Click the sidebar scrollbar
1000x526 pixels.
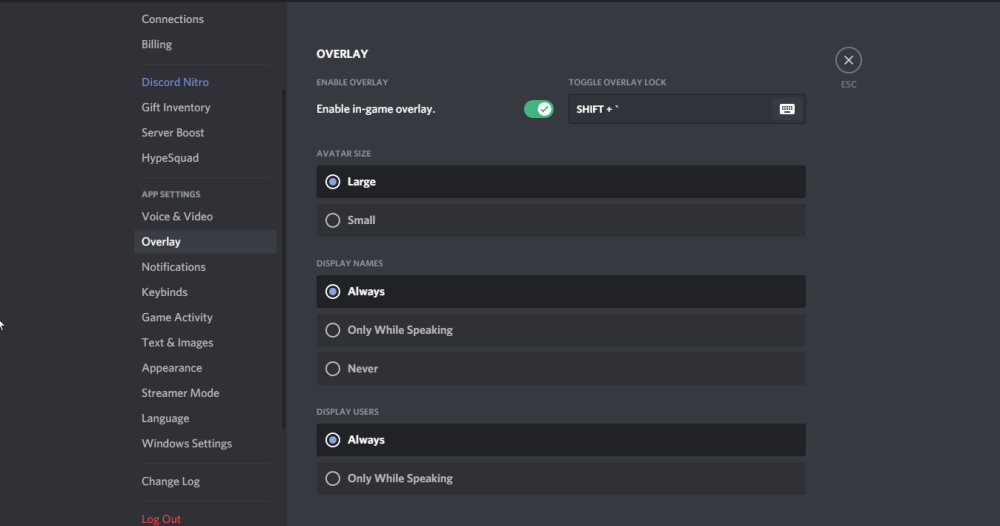(284, 258)
